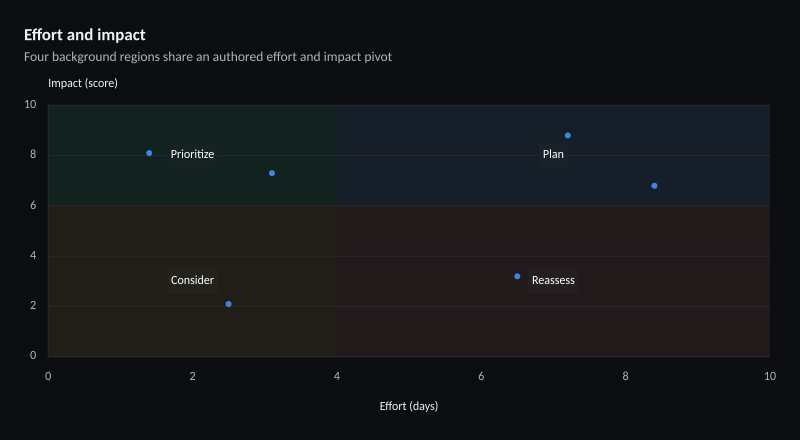Click the Reassess quadrant label

553,280
